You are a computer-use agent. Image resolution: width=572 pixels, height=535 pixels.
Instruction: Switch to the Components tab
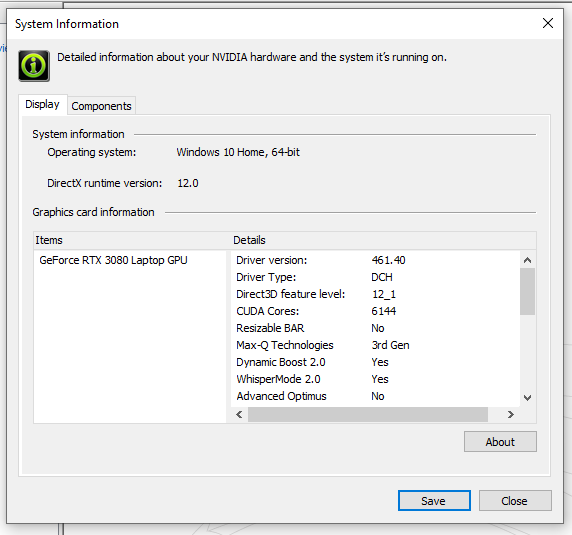pyautogui.click(x=101, y=106)
